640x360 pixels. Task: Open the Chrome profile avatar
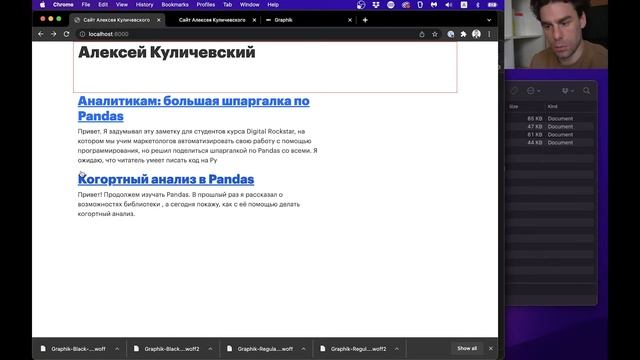coord(476,34)
